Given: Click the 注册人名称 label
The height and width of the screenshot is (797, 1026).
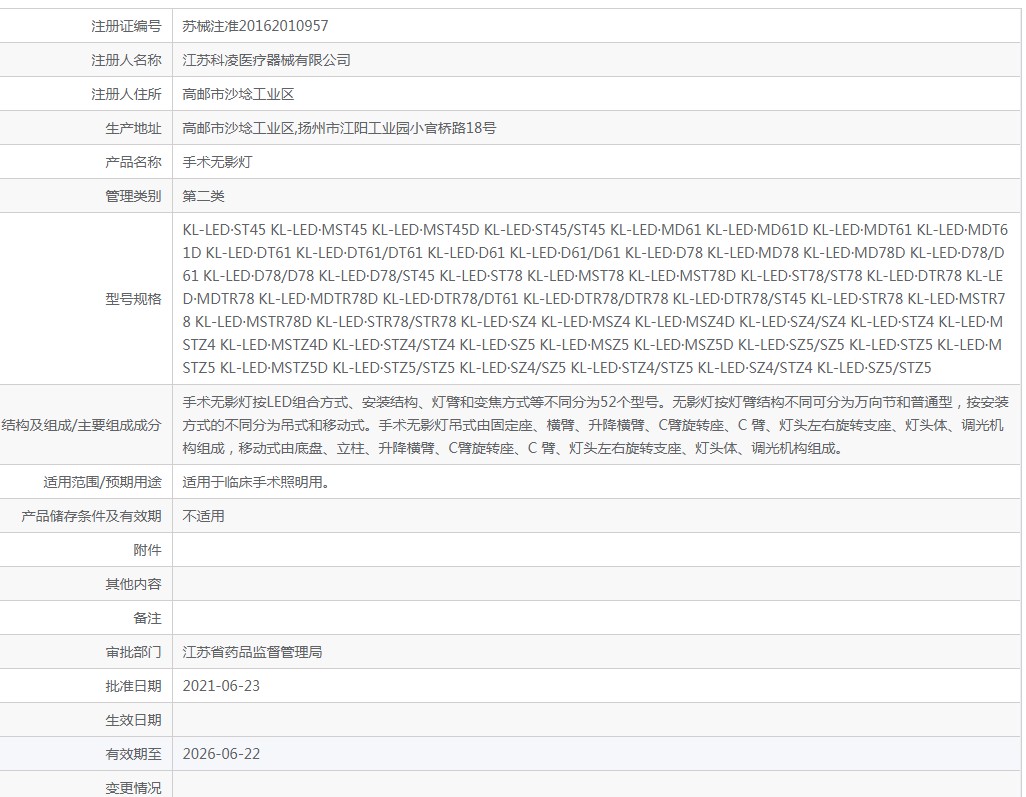Looking at the screenshot, I should 126,60.
